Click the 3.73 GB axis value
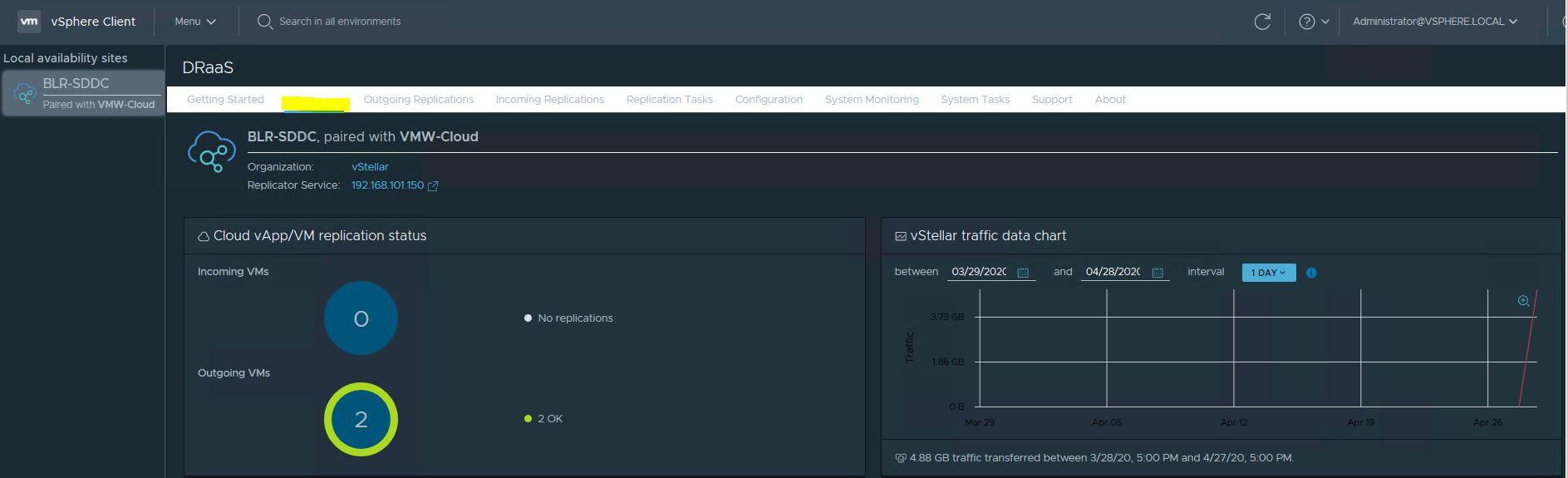Image resolution: width=1568 pixels, height=478 pixels. tap(947, 317)
